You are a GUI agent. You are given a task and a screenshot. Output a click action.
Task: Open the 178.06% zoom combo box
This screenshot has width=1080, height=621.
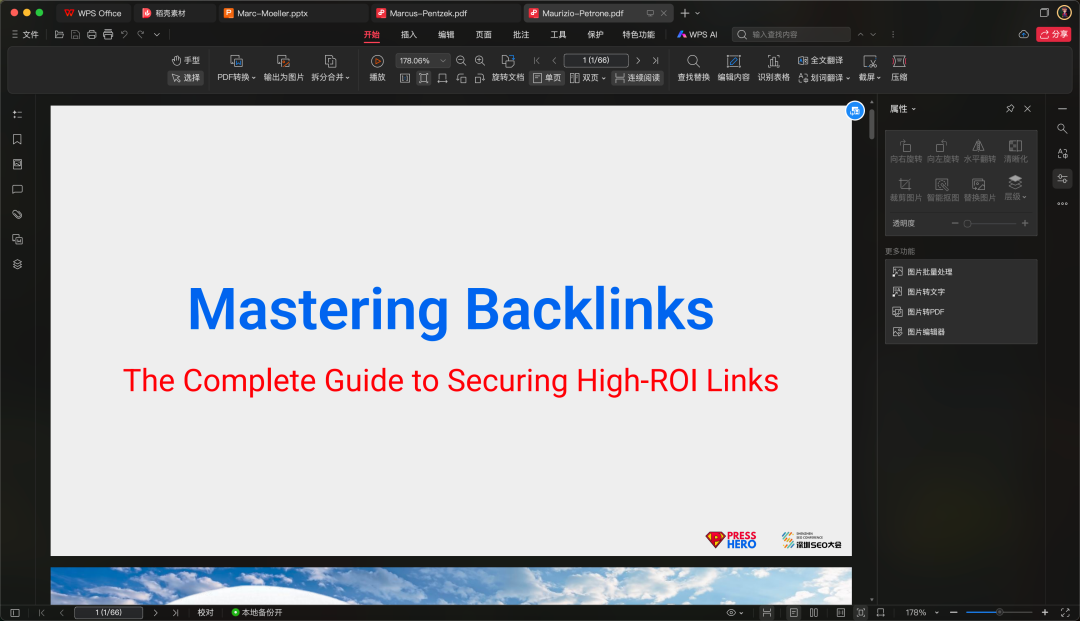point(422,61)
